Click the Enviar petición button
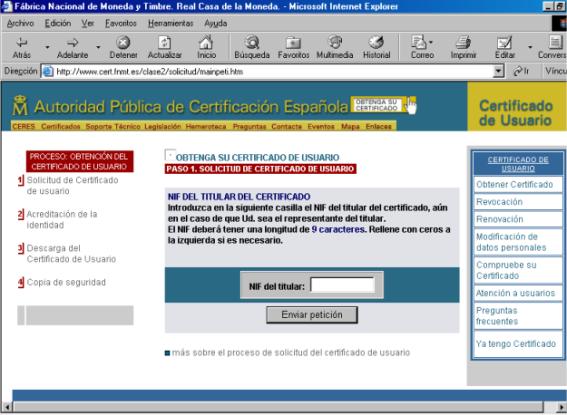The image size is (567, 415). (312, 315)
